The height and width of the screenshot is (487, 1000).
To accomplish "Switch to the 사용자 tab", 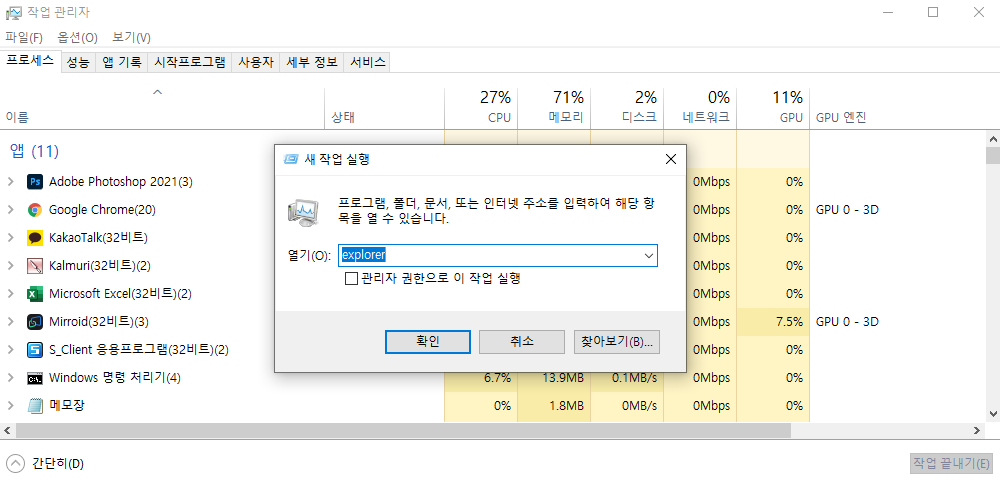I will (256, 62).
